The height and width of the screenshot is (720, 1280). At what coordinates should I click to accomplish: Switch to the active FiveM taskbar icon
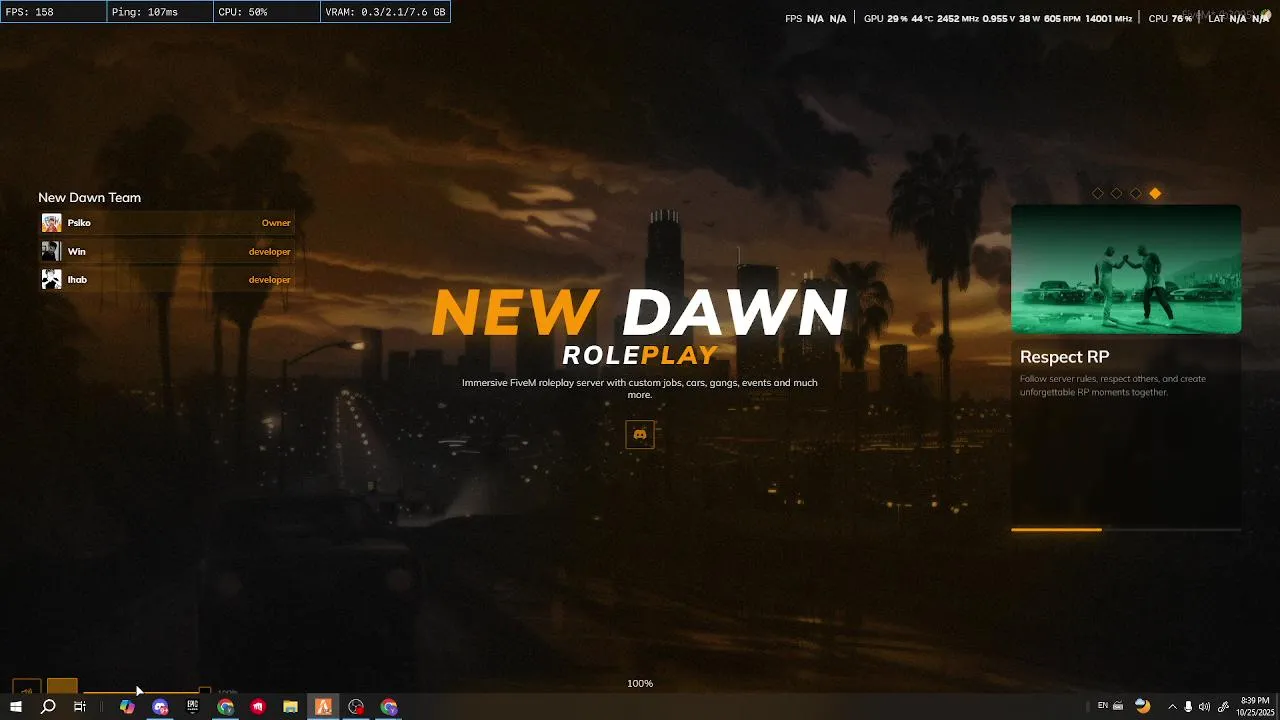click(x=323, y=707)
